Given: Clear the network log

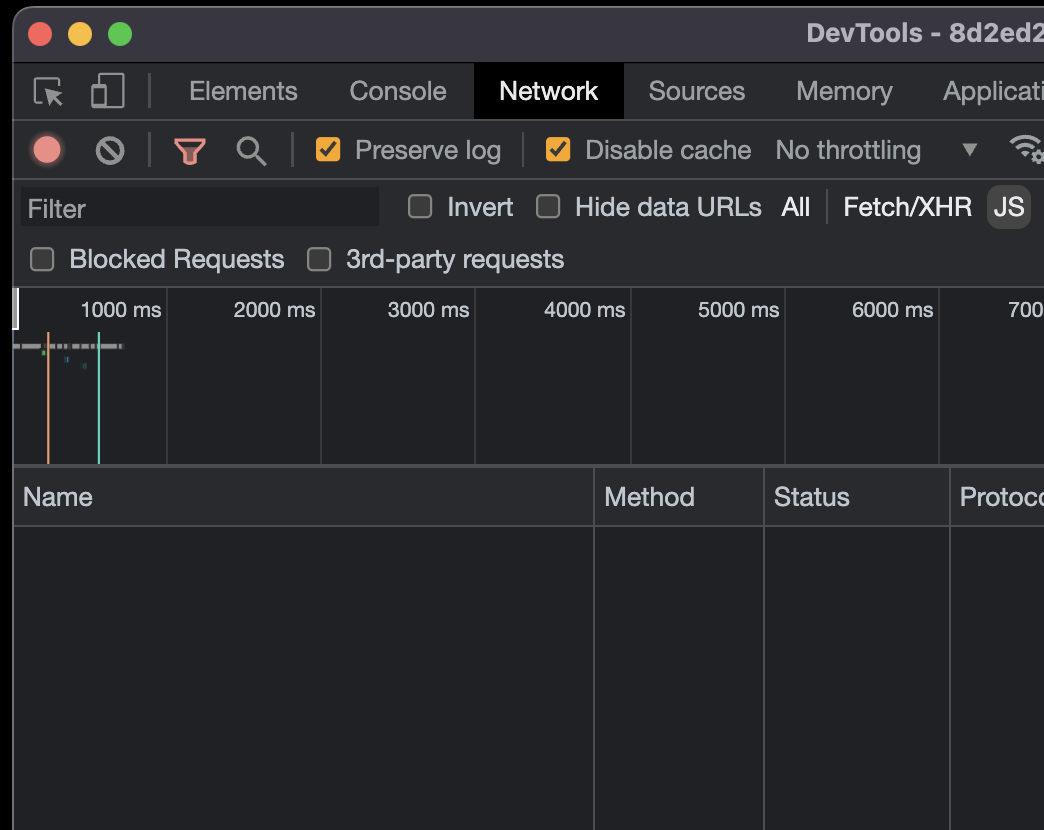Looking at the screenshot, I should click(110, 151).
